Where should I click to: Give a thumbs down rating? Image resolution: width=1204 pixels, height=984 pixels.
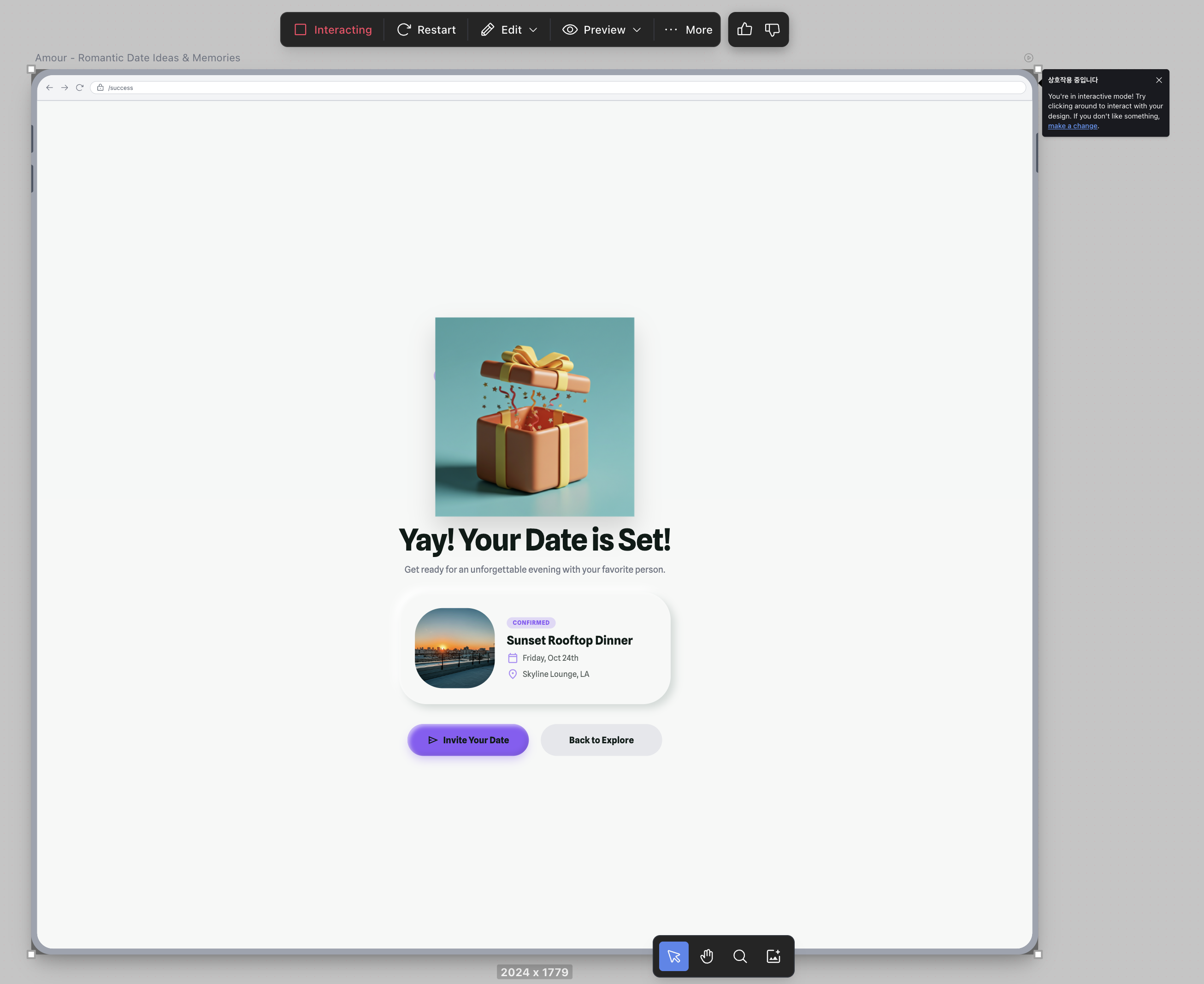772,30
